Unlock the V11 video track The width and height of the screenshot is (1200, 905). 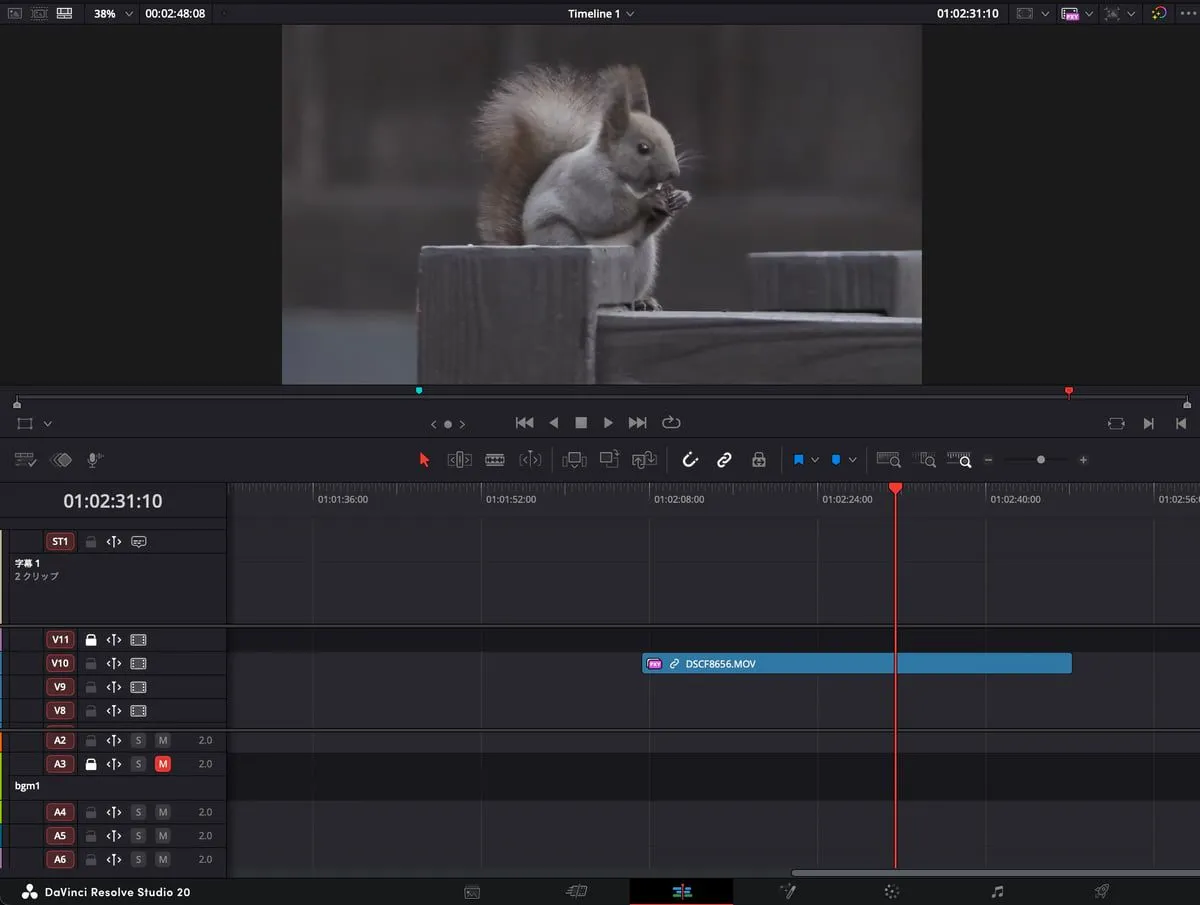point(91,639)
